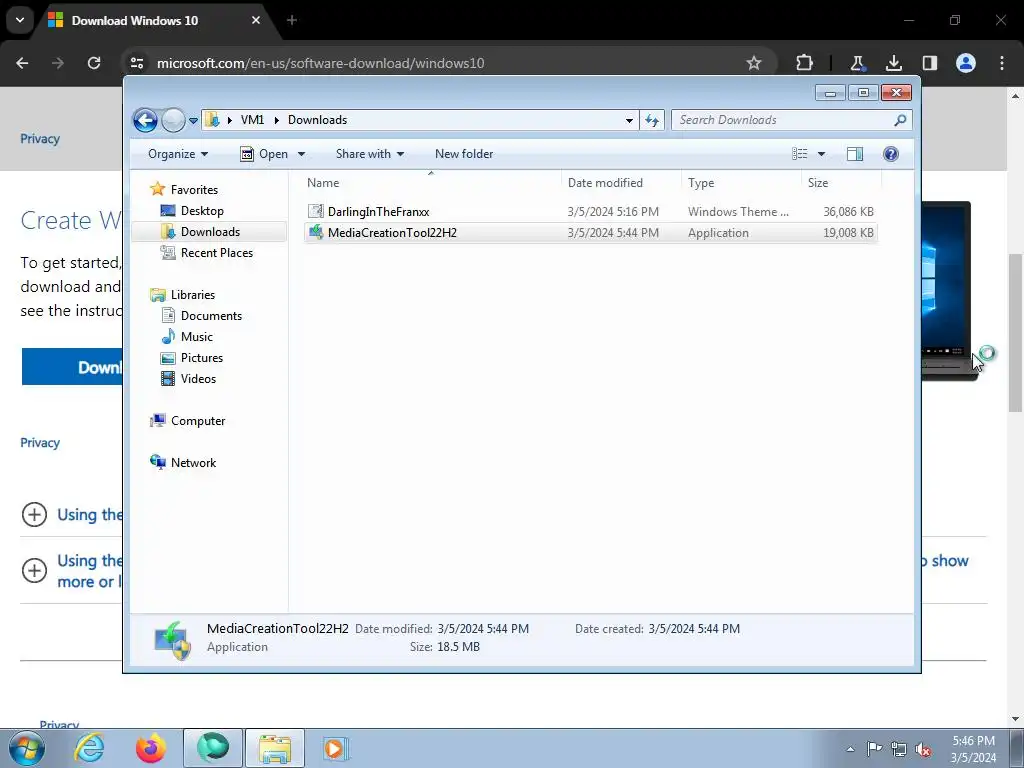1024x768 pixels.
Task: Sort files by Name column
Action: point(431,183)
